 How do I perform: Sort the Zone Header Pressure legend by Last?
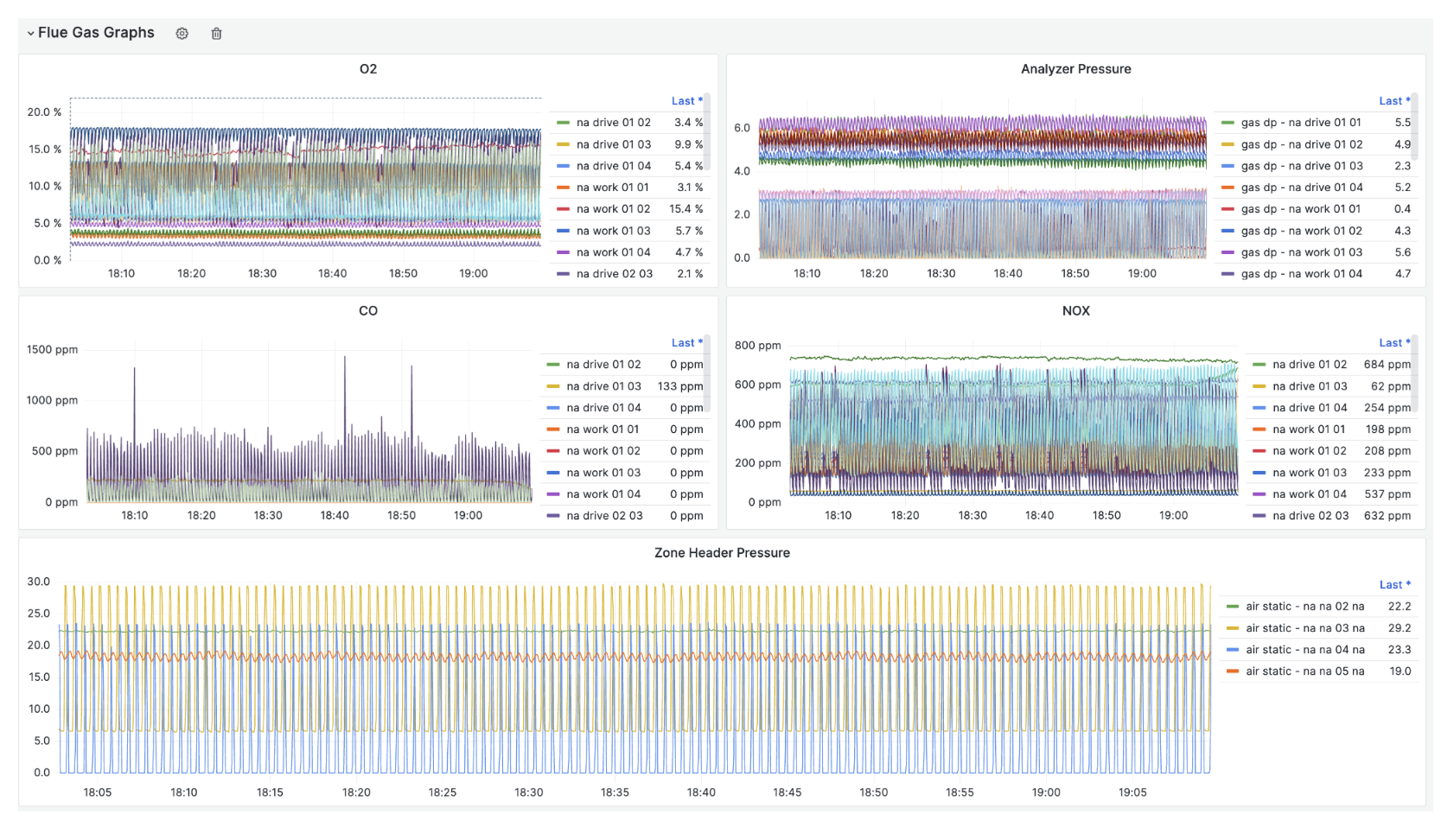pos(1393,585)
